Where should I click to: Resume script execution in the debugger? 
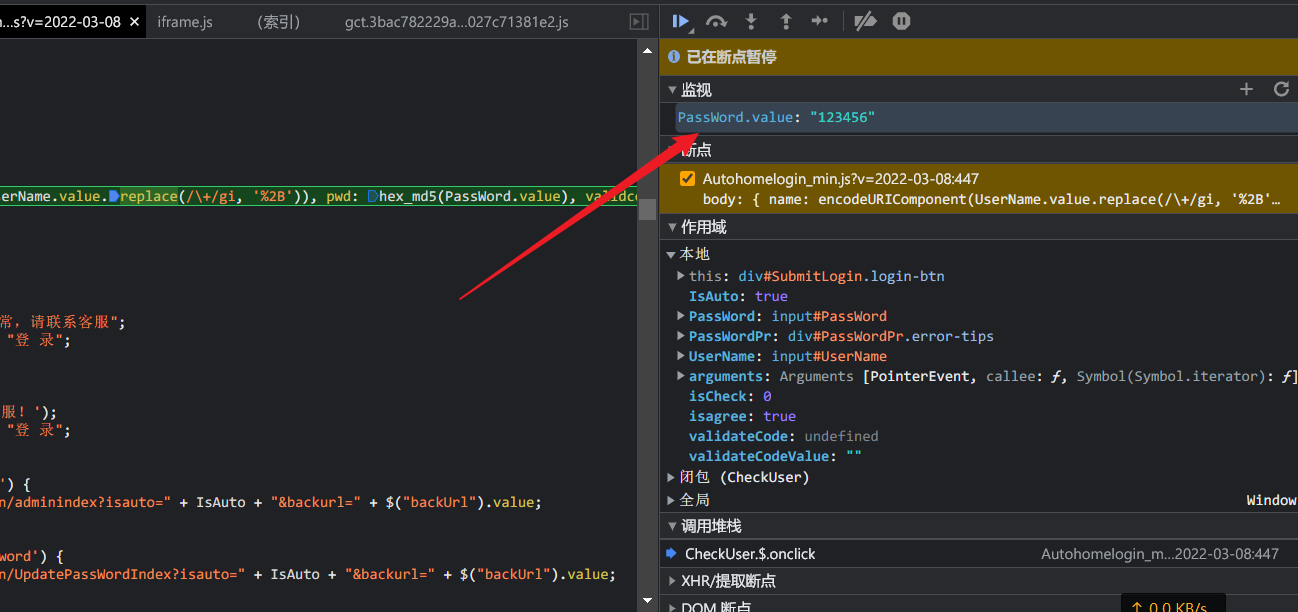point(681,21)
